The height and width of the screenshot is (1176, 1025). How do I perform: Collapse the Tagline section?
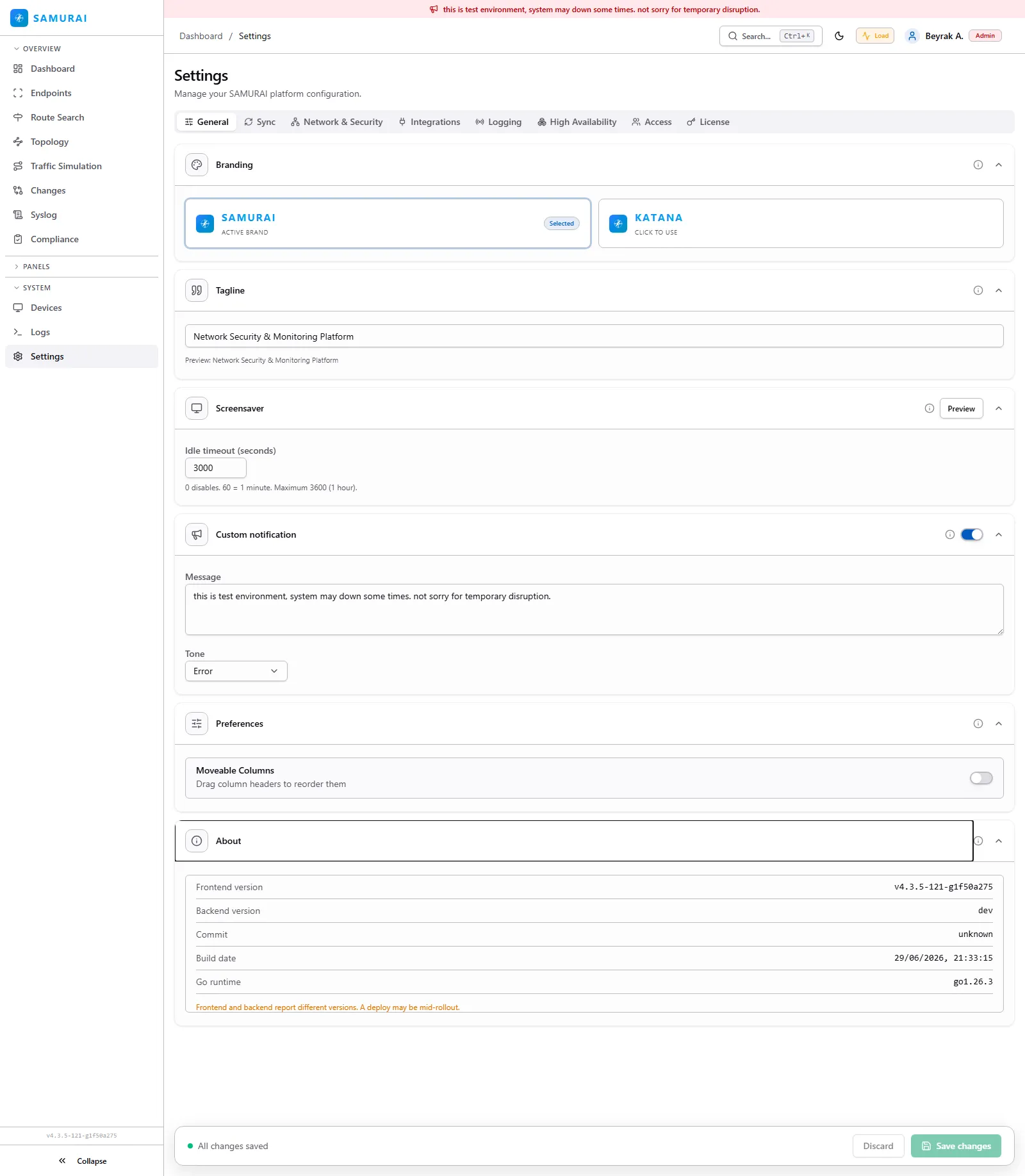(999, 290)
